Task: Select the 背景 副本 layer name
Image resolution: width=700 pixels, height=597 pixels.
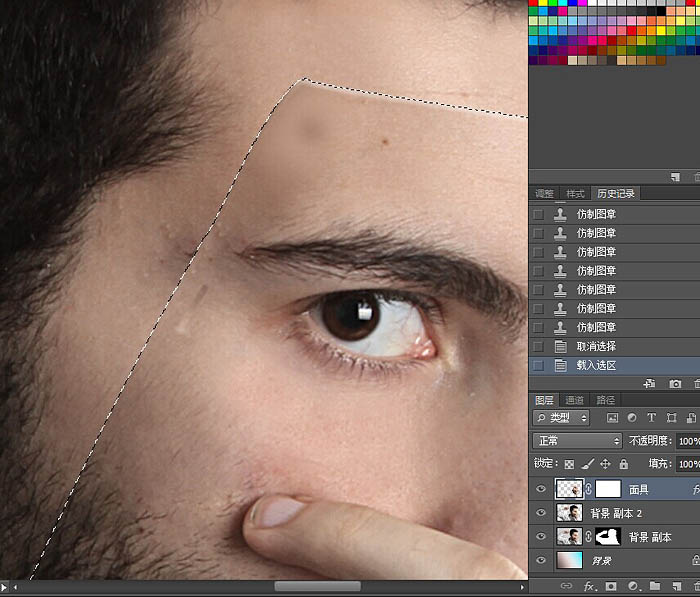Action: coord(650,537)
